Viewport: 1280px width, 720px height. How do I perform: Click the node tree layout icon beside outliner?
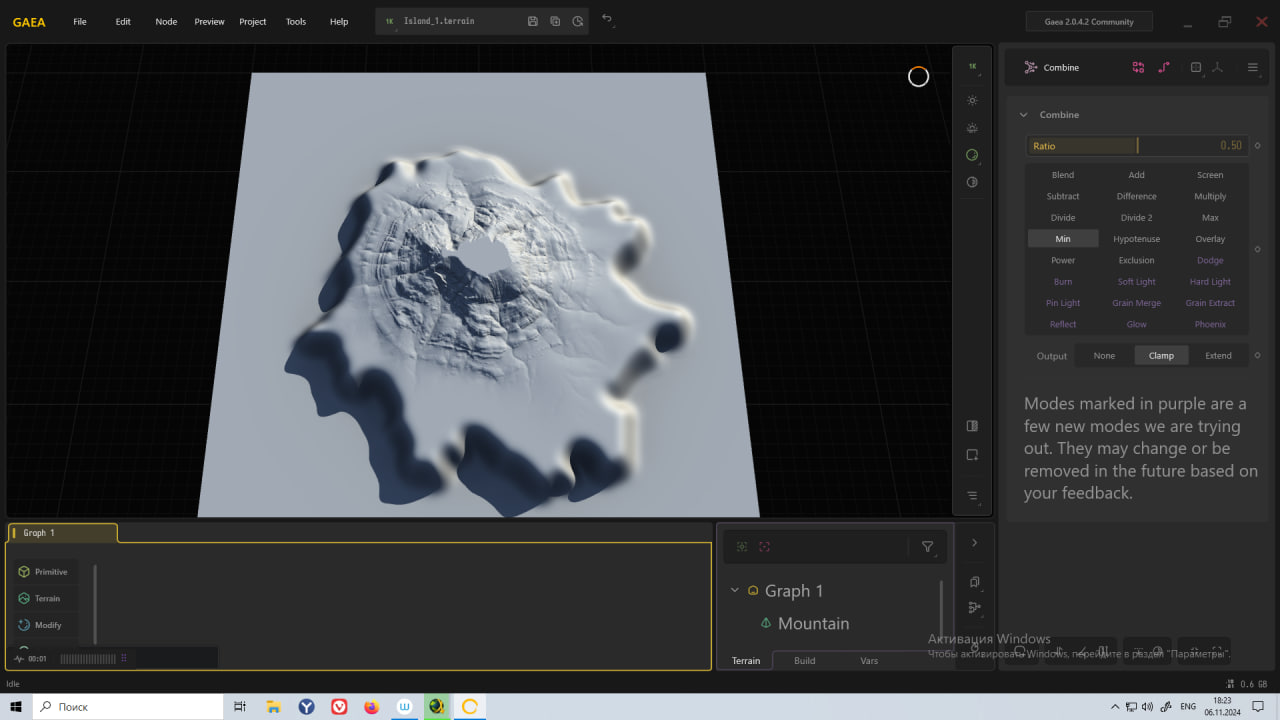click(x=975, y=608)
